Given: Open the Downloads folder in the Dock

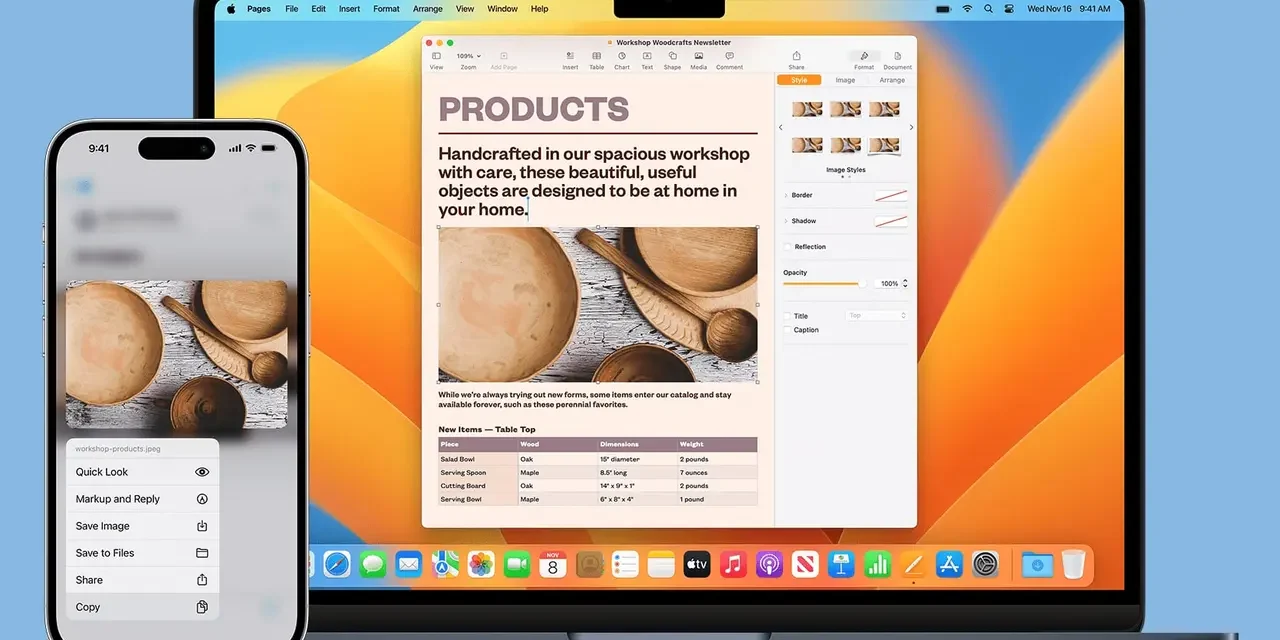Looking at the screenshot, I should click(1037, 564).
